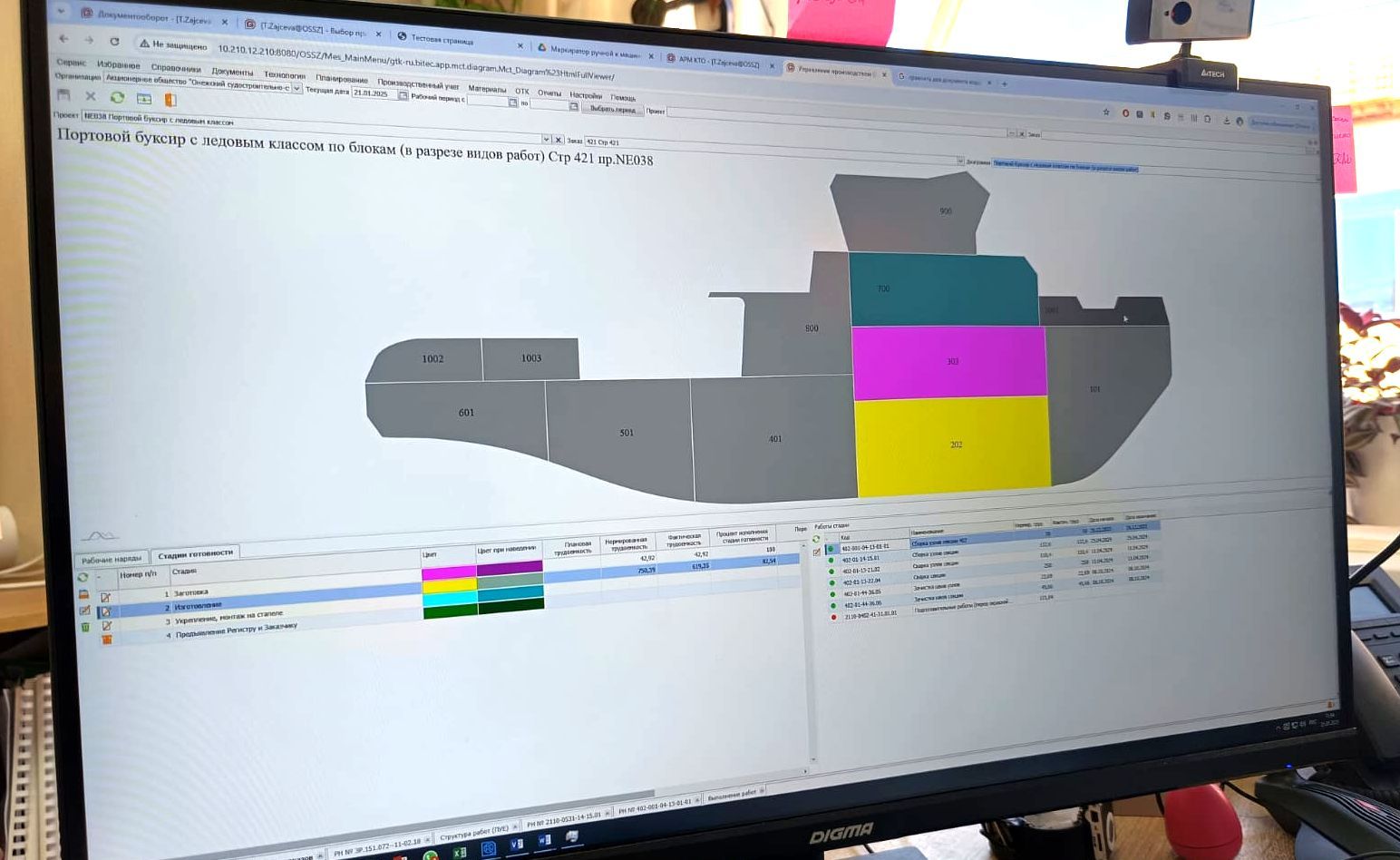The image size is (1400, 860).
Task: Click the Выбрать период button
Action: pos(613,109)
